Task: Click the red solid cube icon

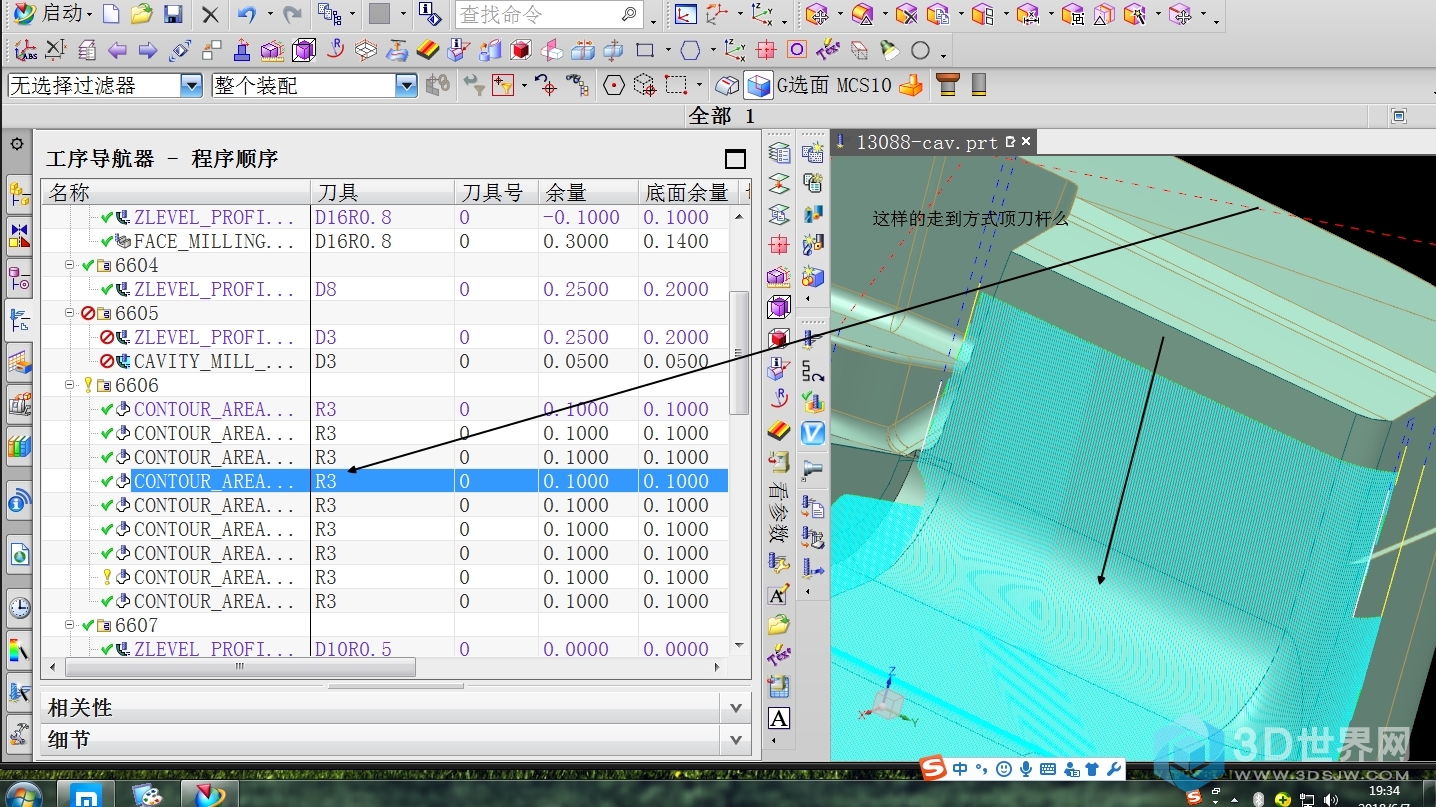Action: pyautogui.click(x=520, y=50)
